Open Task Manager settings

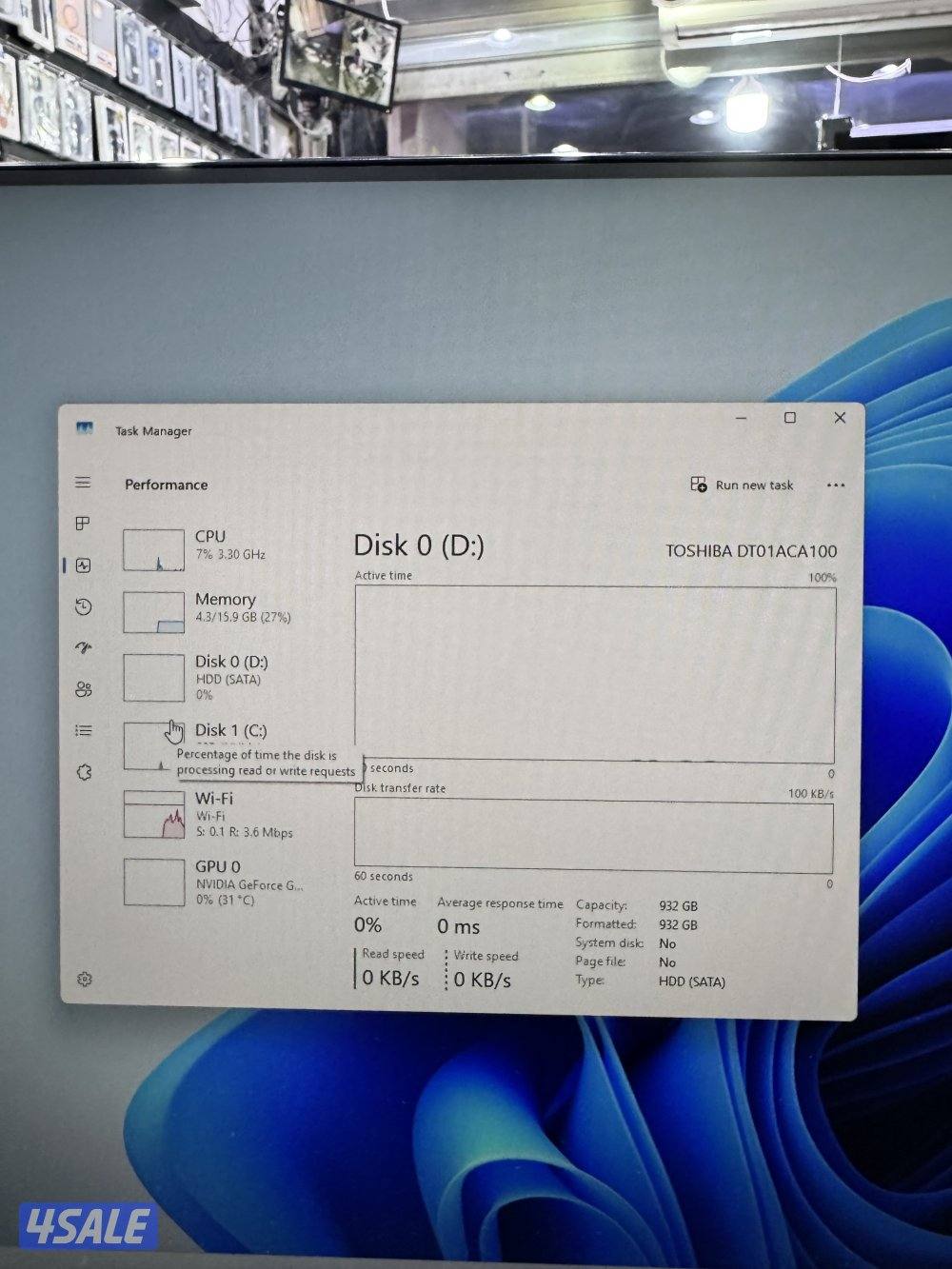pos(84,978)
